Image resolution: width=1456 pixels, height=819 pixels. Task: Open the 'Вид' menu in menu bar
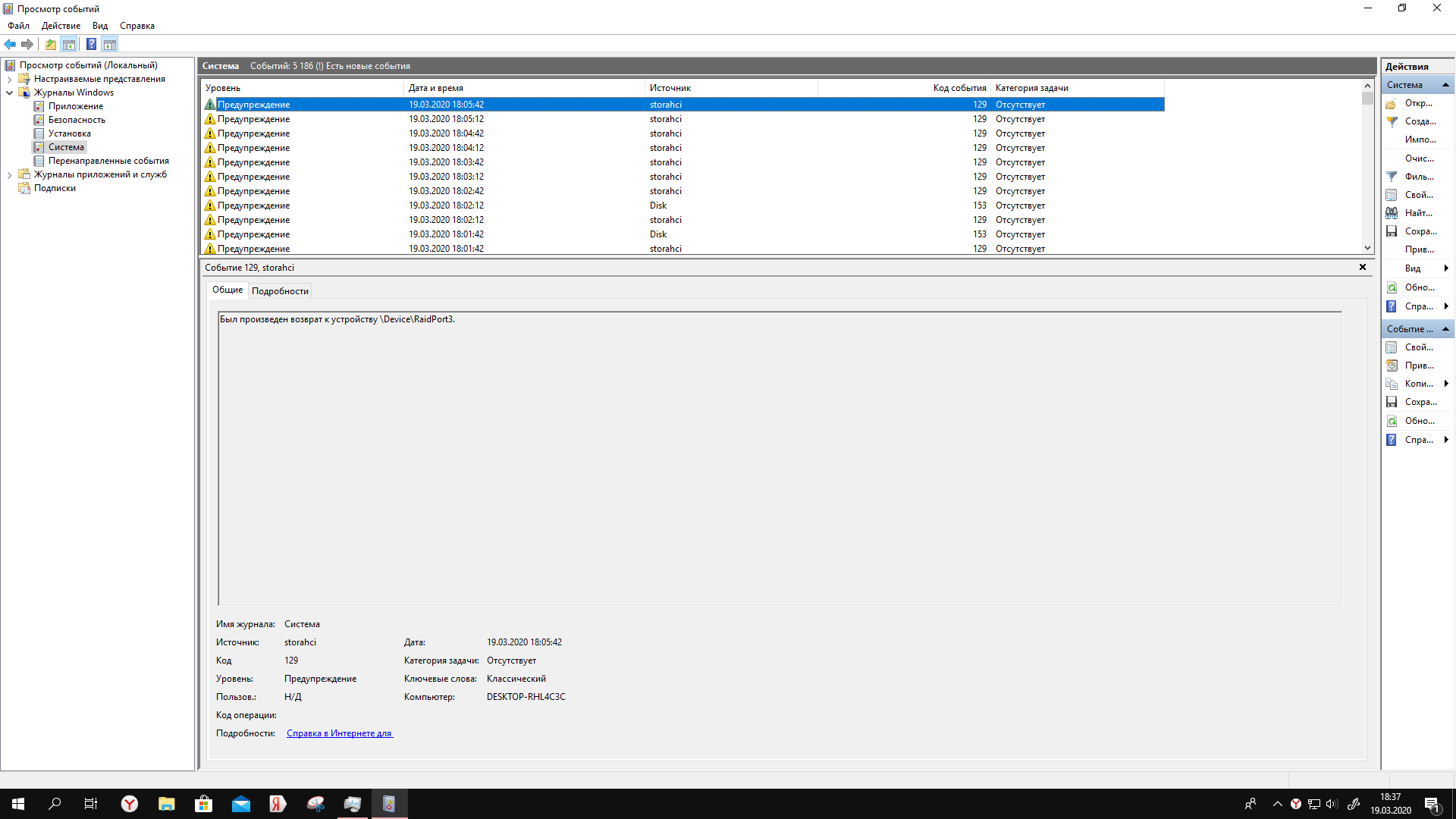tap(100, 26)
